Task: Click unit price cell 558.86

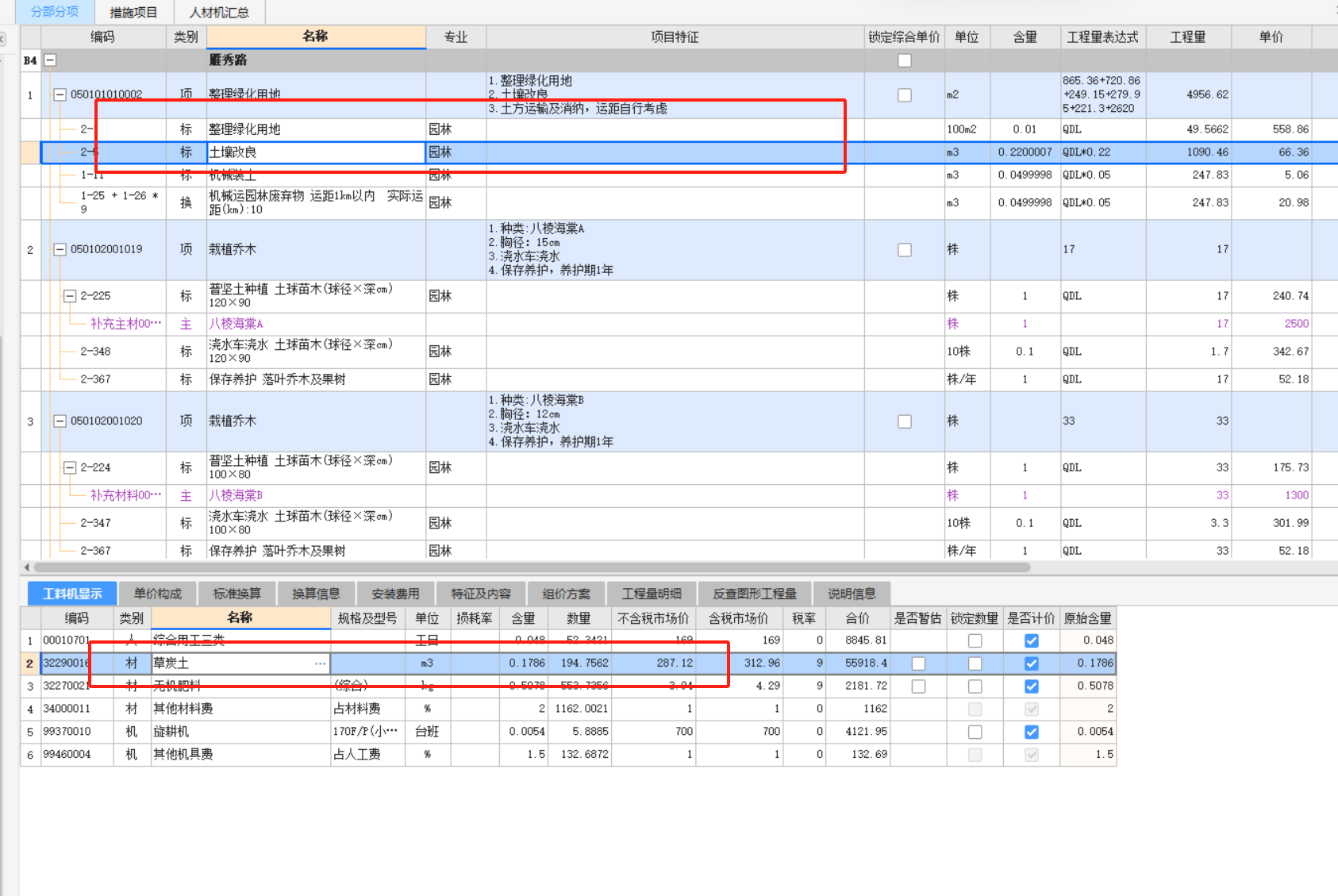Action: click(x=1272, y=129)
